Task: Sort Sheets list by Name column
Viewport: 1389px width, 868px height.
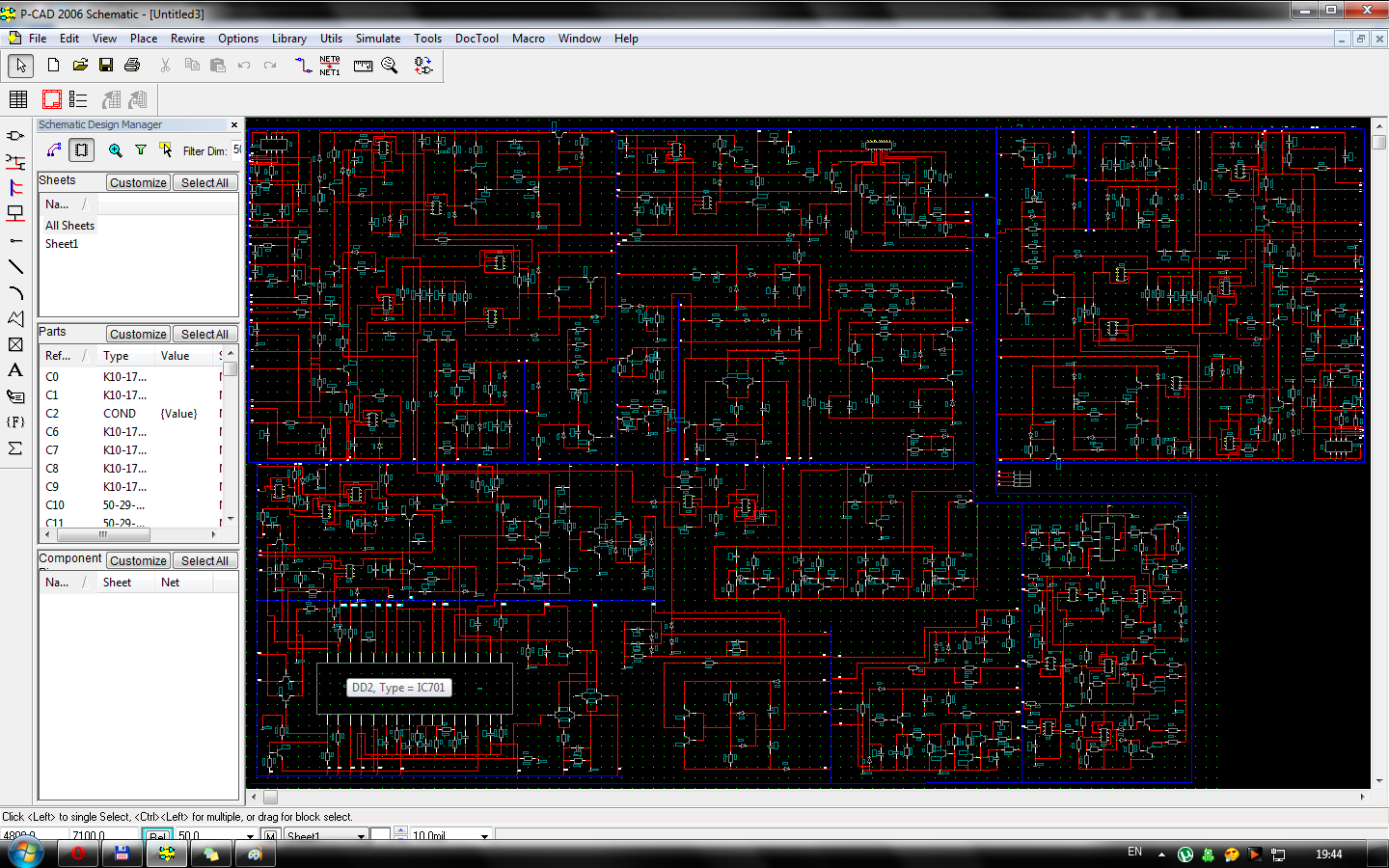Action: (68, 204)
